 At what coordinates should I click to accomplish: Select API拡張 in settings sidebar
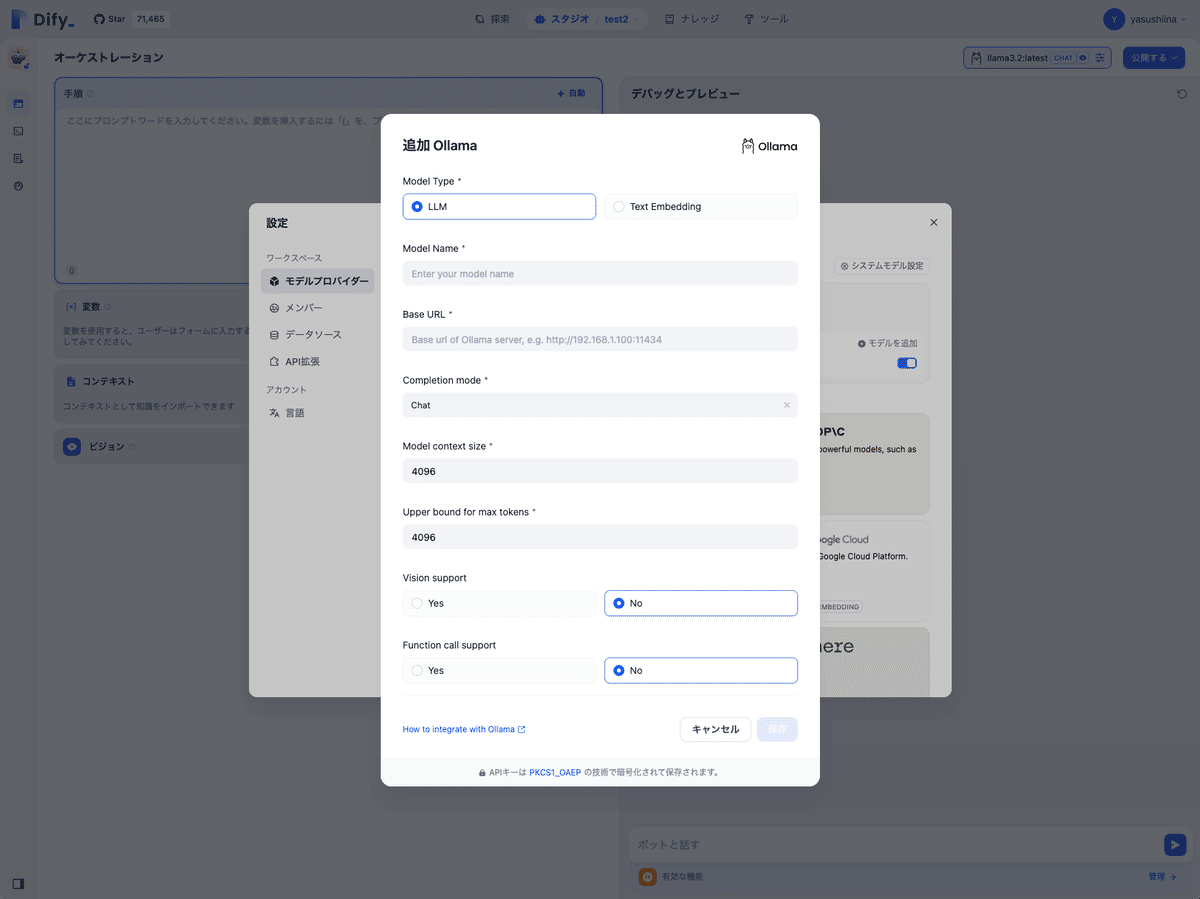(x=318, y=361)
